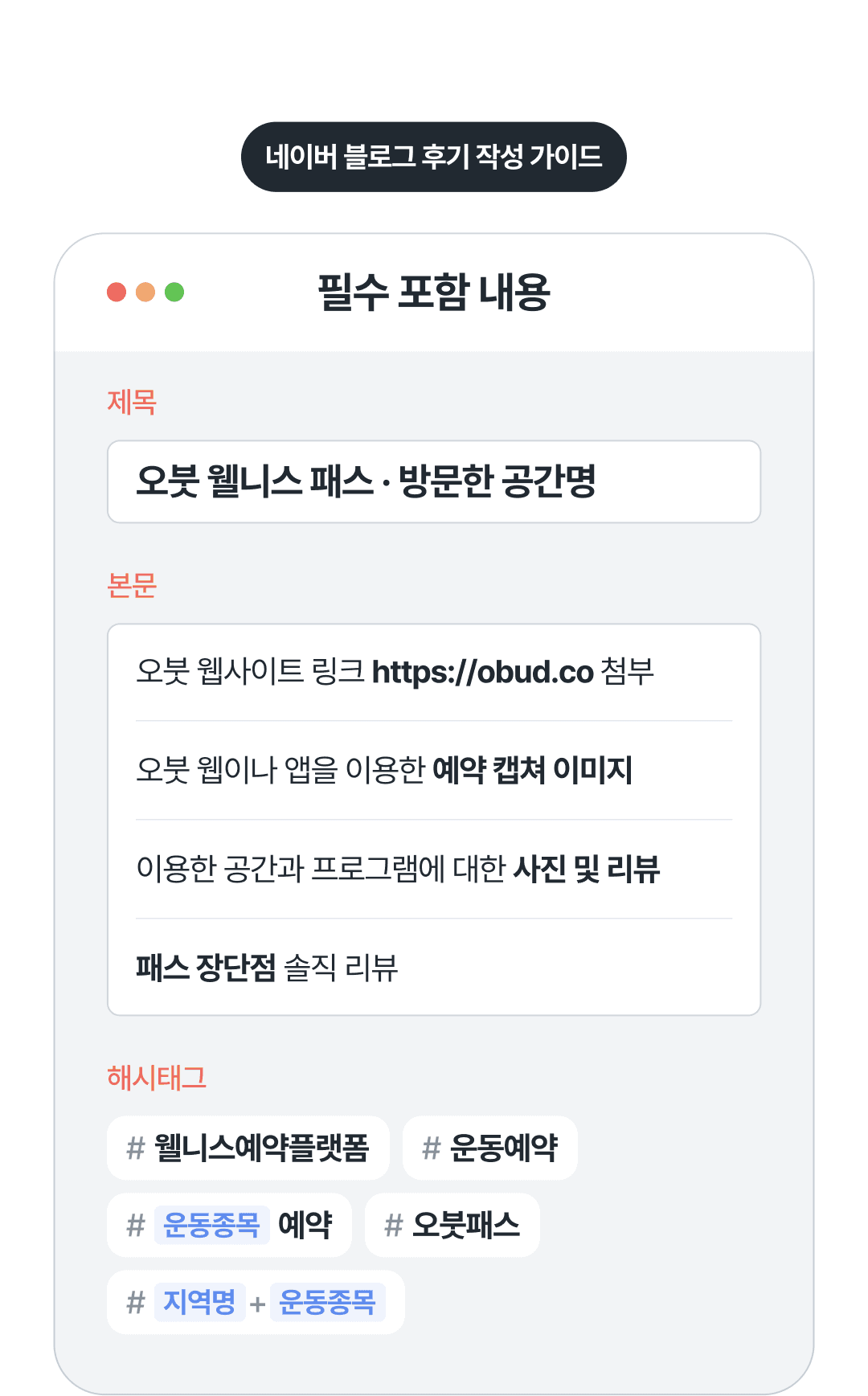Click the 해시태그 section label
The height and width of the screenshot is (1396, 868).
[x=157, y=1077]
